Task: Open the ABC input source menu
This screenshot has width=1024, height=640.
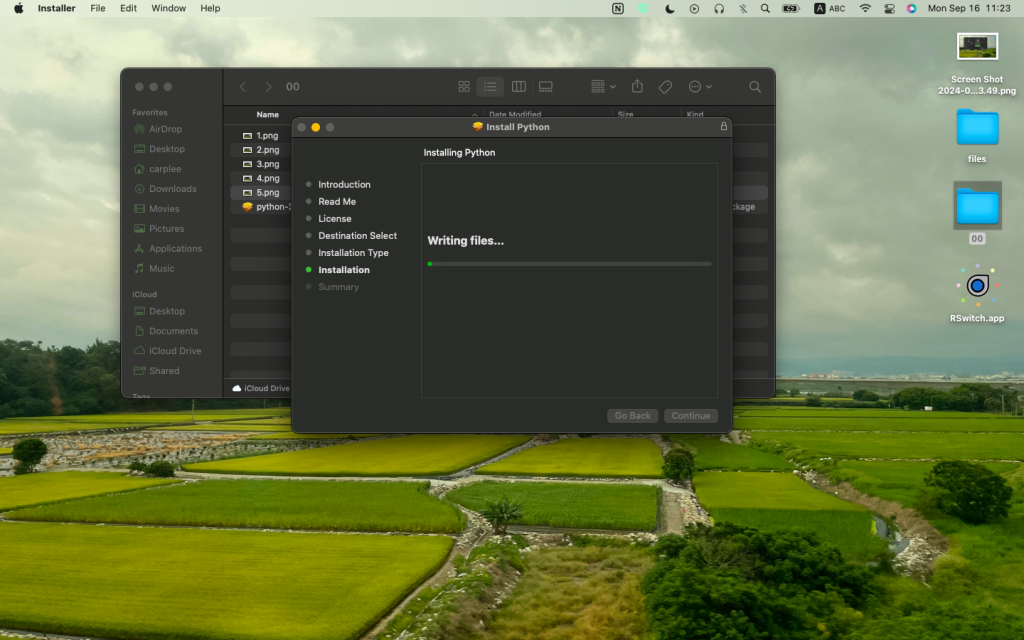Action: [829, 8]
